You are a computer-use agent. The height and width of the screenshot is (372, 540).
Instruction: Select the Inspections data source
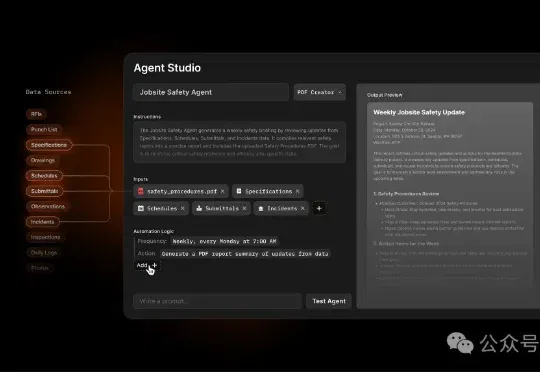click(45, 237)
